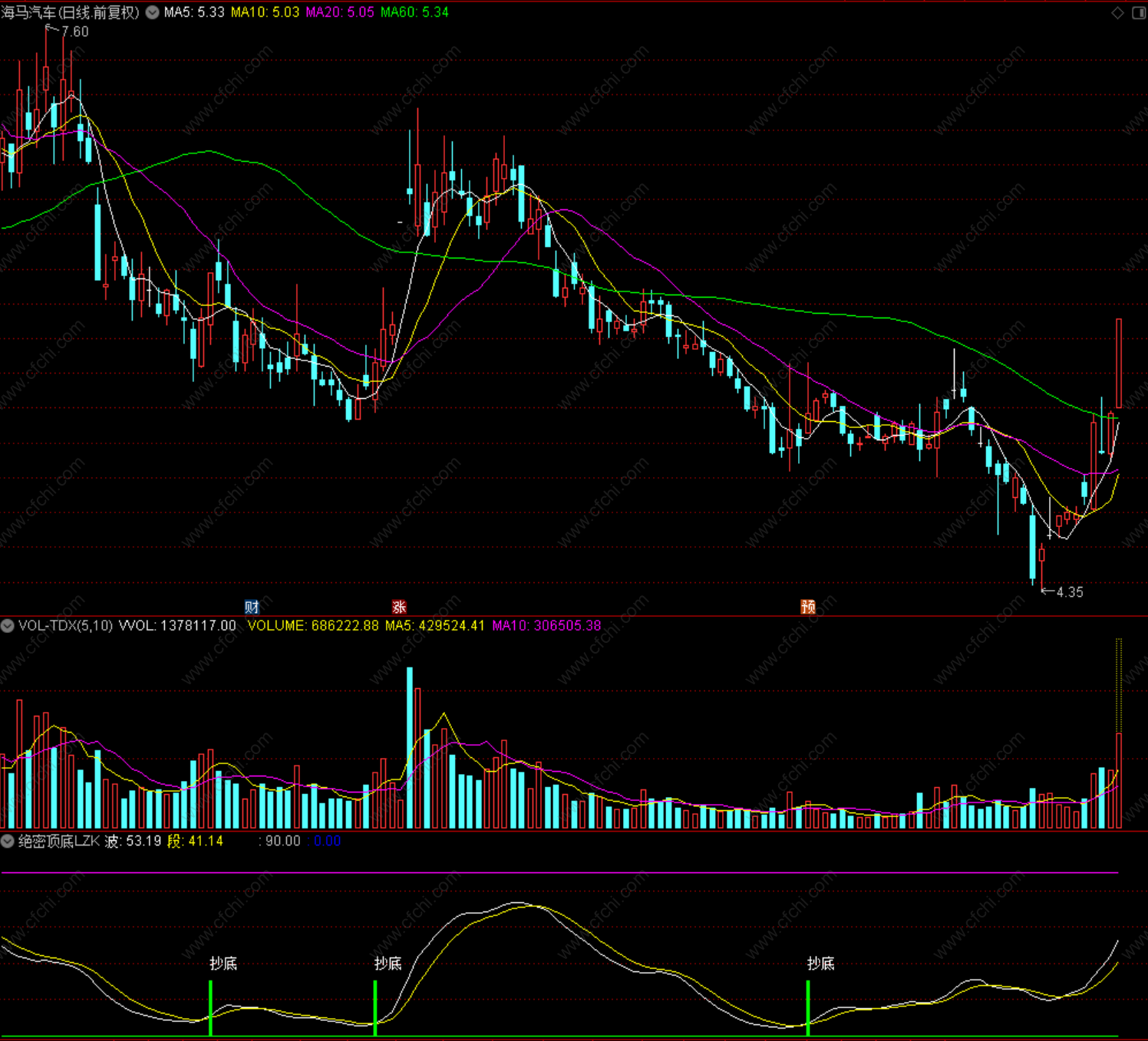Click the diamond icon at top right
The image size is (1148, 1041).
tap(1117, 12)
